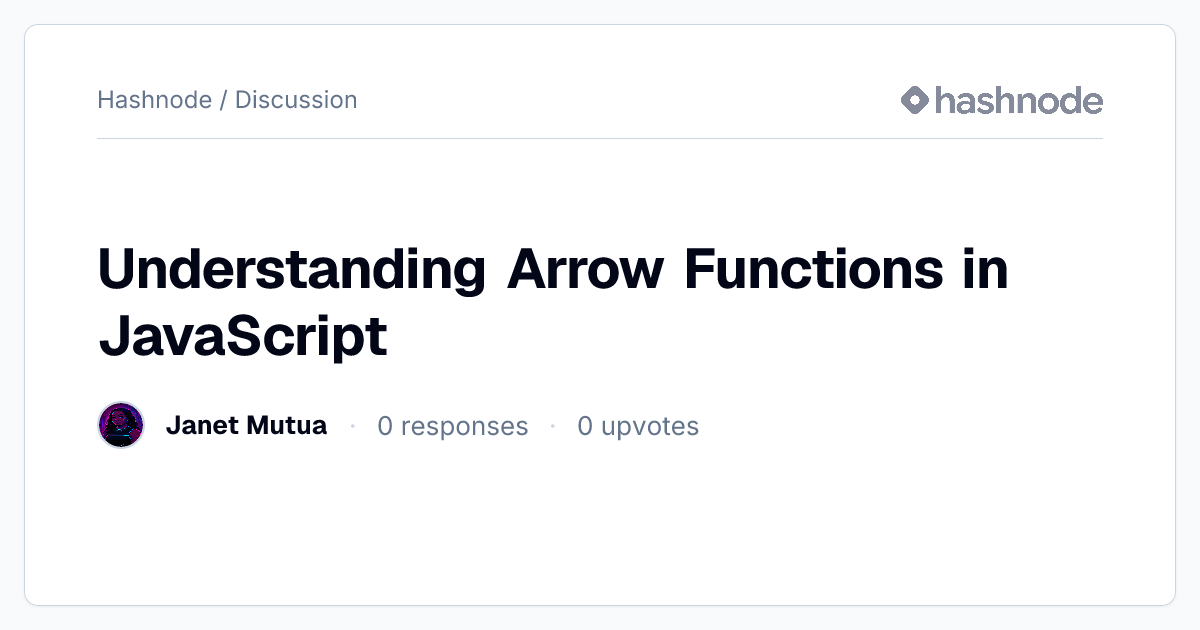
Task: Select the "Discussion" breadcrumb word
Action: pos(296,100)
